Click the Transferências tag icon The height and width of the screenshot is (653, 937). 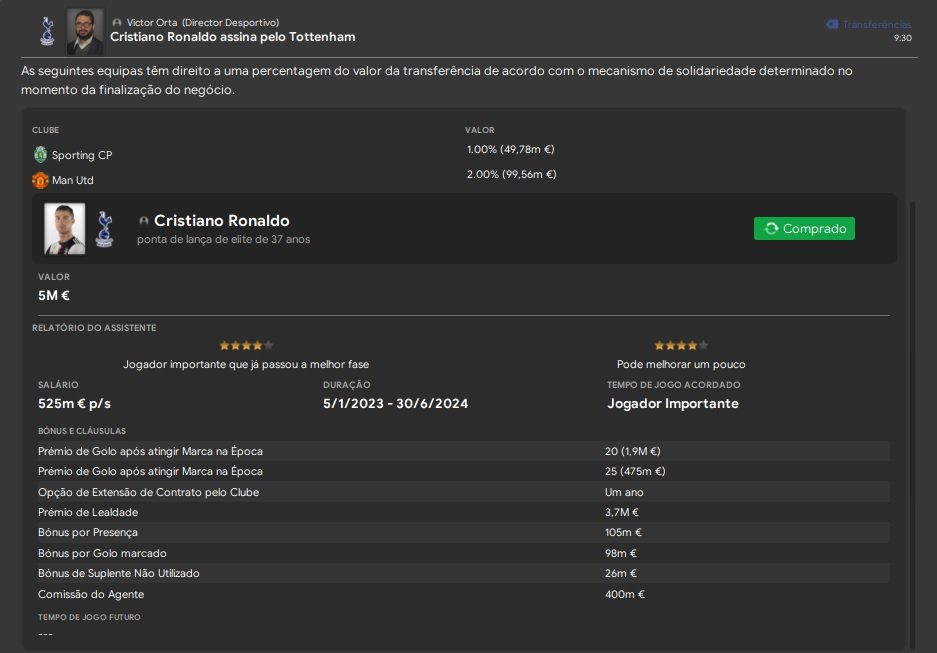pyautogui.click(x=832, y=24)
